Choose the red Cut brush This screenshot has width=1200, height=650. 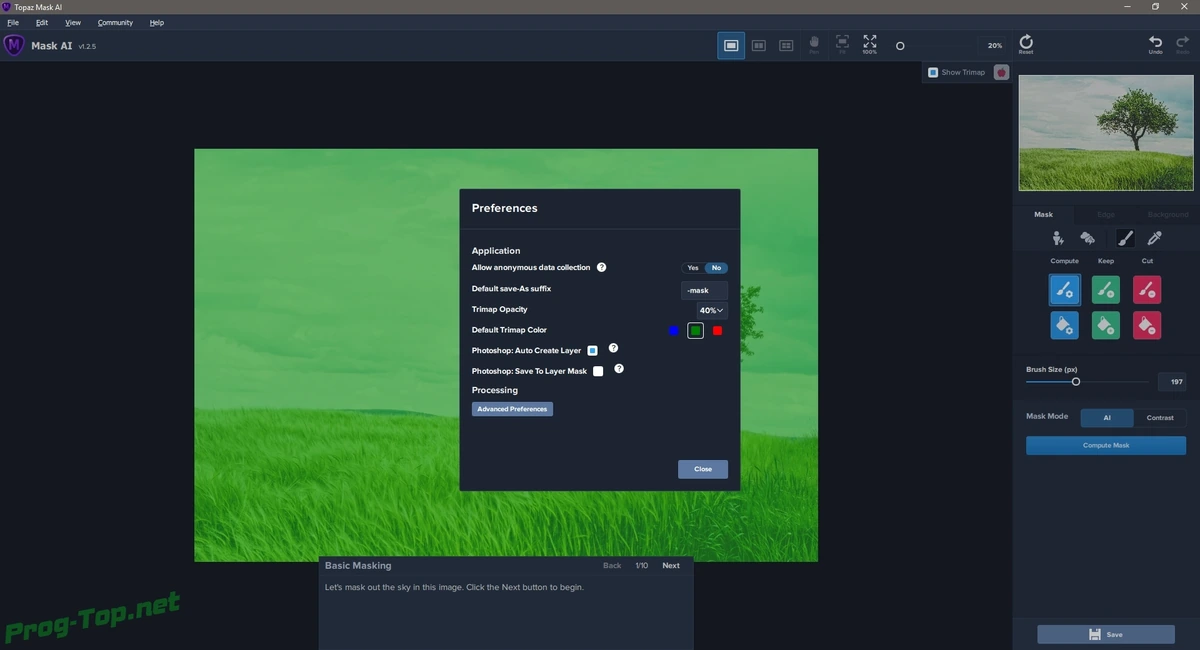(1147, 290)
